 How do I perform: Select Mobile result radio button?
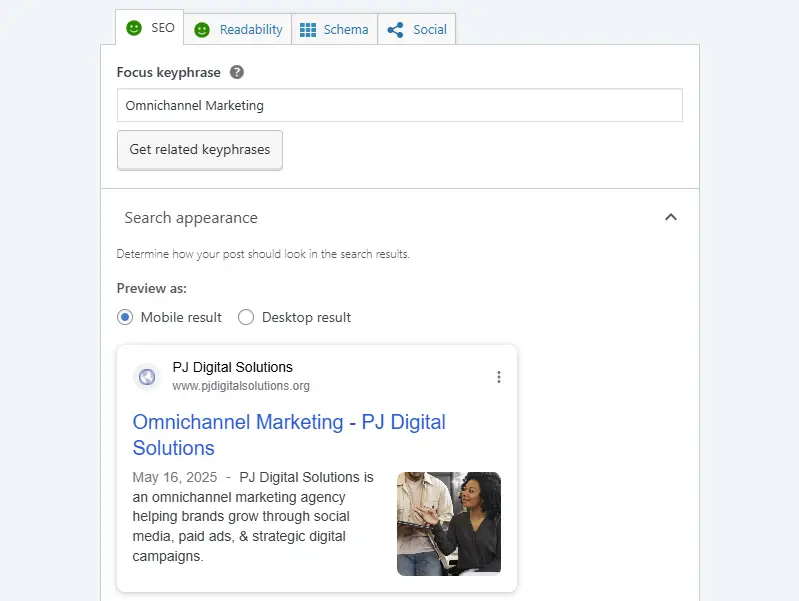coord(125,317)
